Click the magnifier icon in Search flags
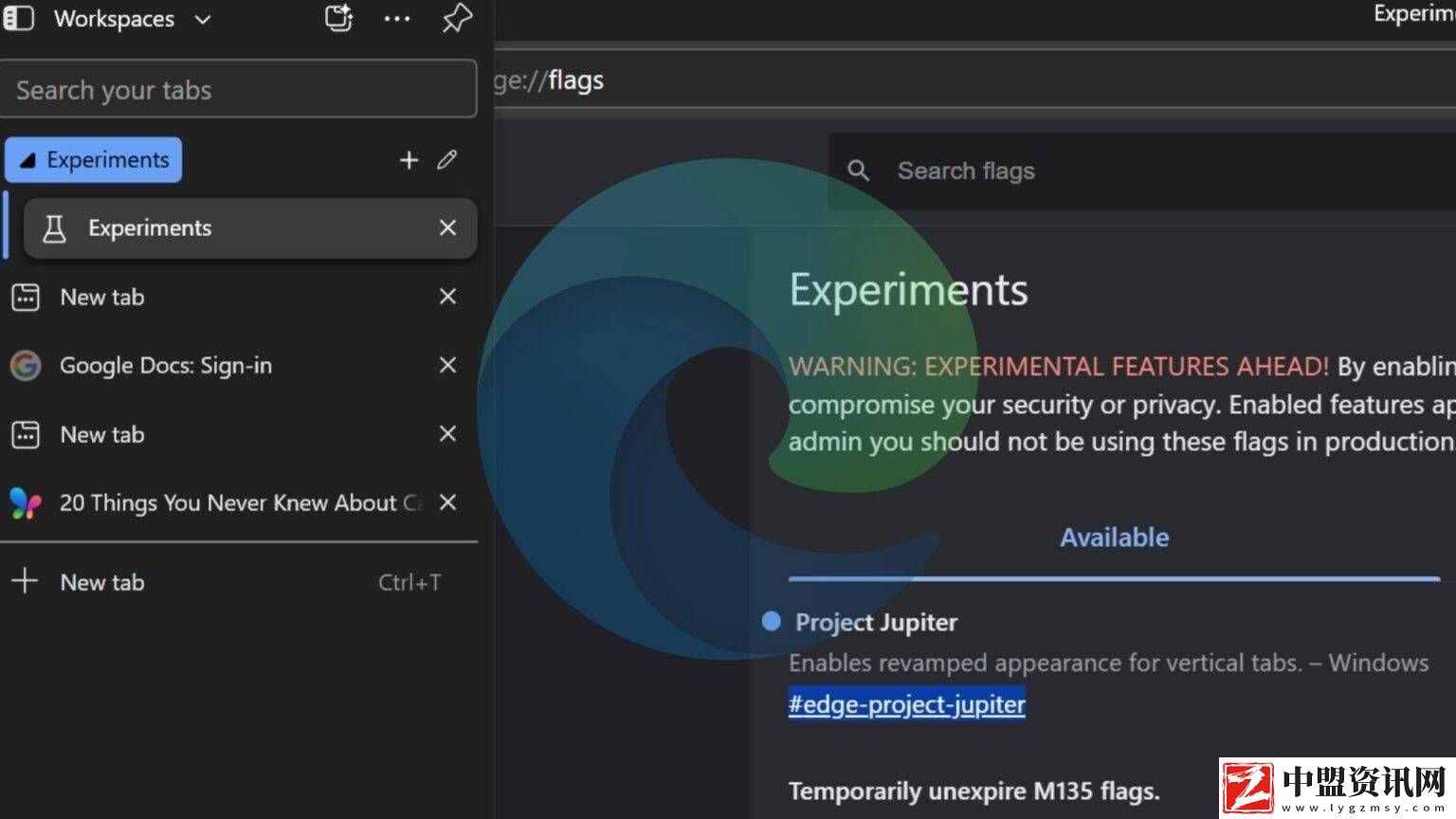Image resolution: width=1456 pixels, height=819 pixels. [858, 171]
